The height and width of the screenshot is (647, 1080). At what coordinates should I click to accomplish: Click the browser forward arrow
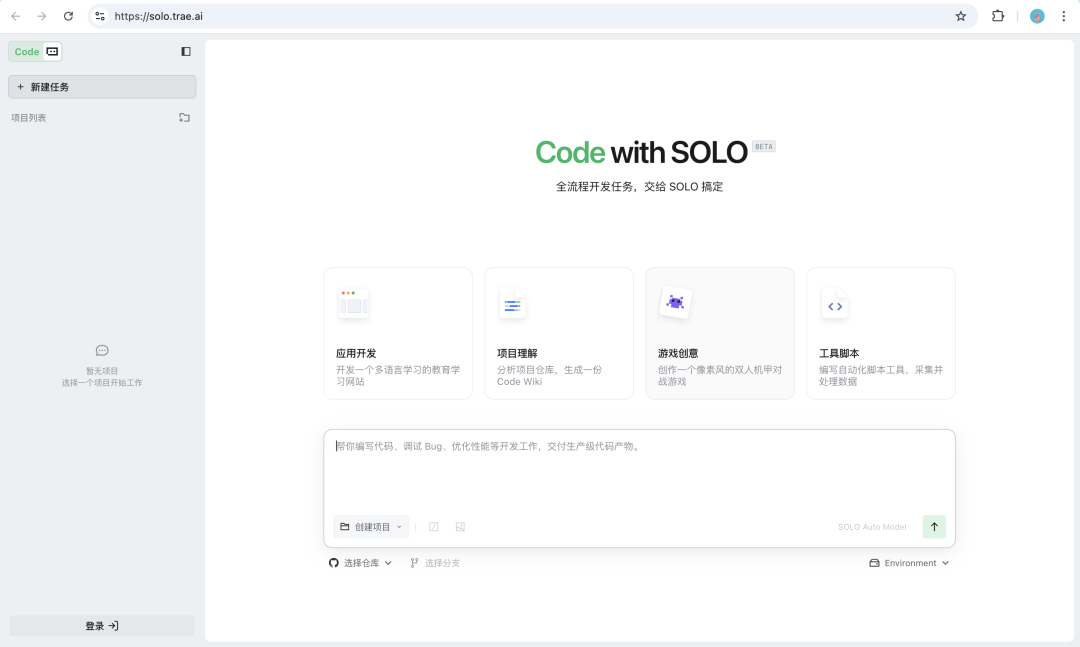tap(41, 16)
